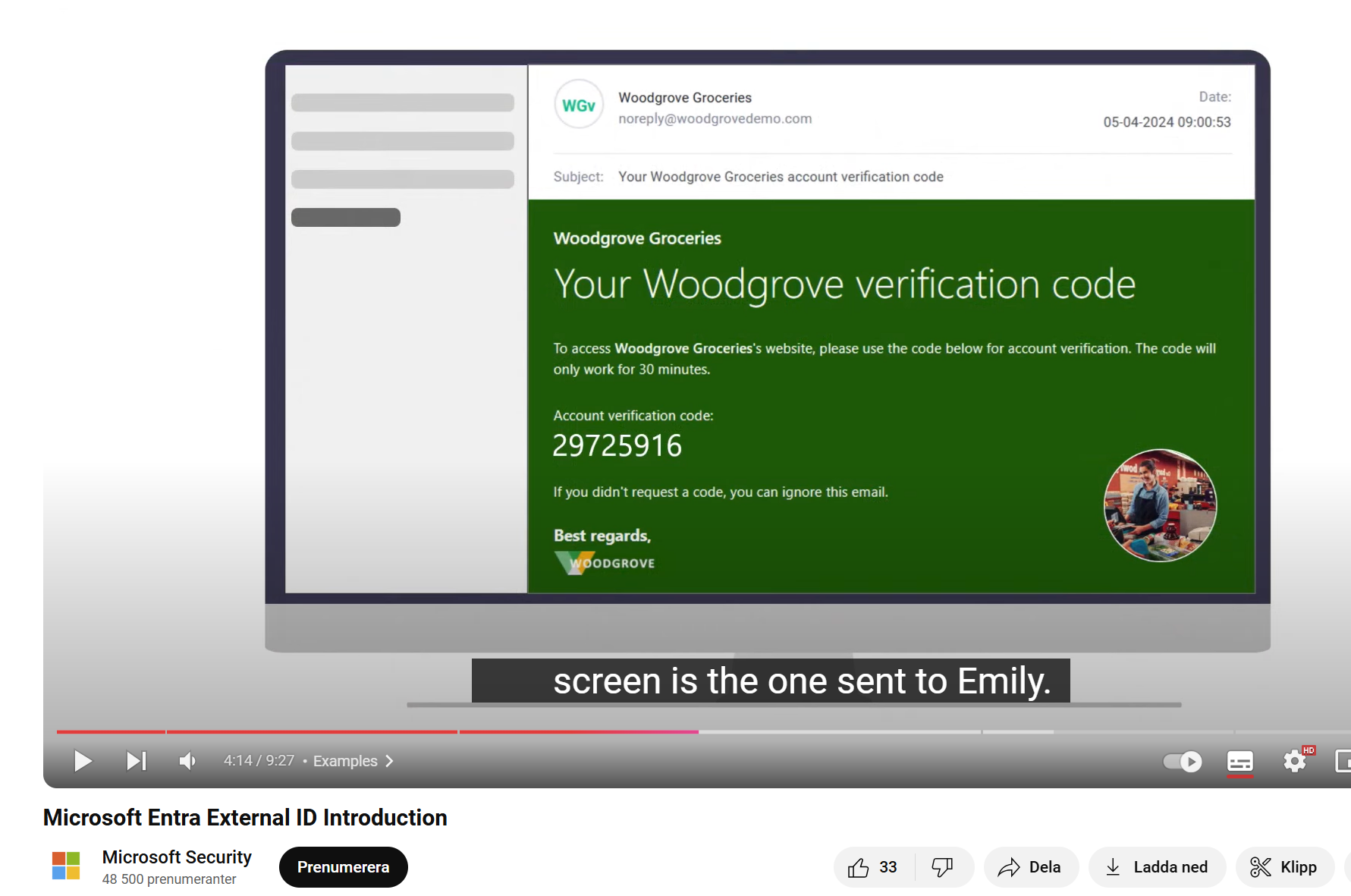Viewport: 1351px width, 896px height.
Task: Click the unplayed part of the timeline
Action: pyautogui.click(x=1024, y=732)
